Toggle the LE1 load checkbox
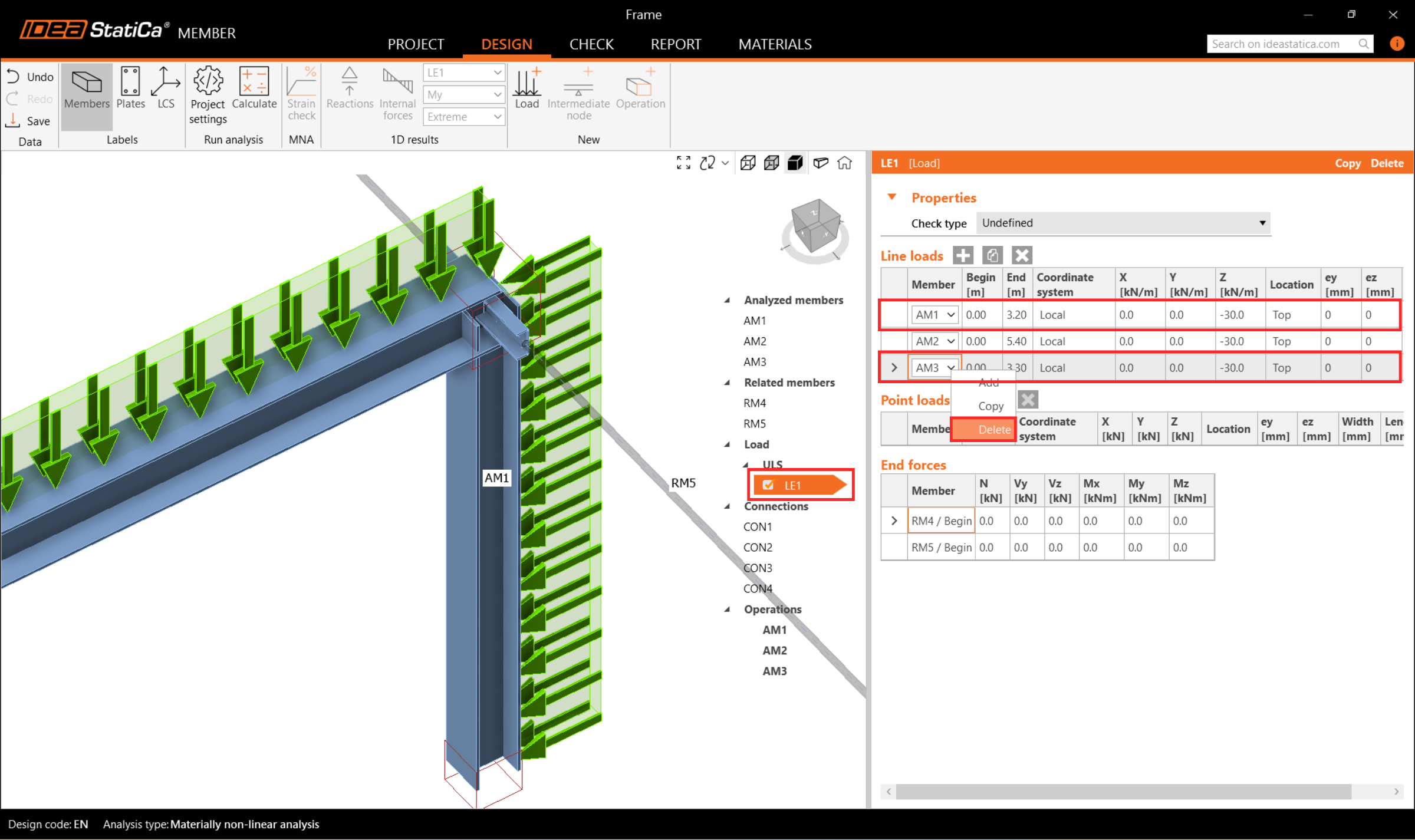This screenshot has height=840, width=1415. click(x=768, y=485)
